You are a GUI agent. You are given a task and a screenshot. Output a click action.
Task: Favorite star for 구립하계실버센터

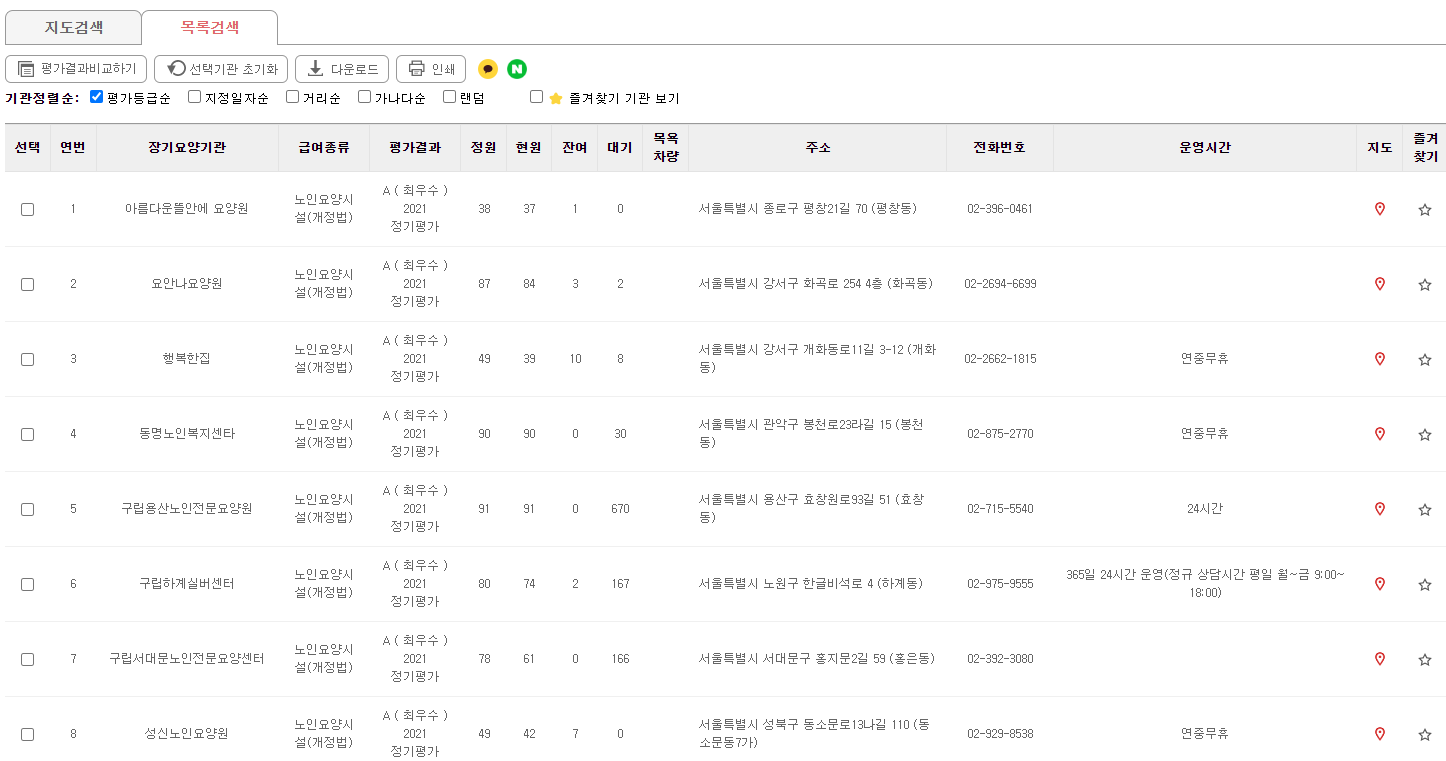click(1425, 585)
